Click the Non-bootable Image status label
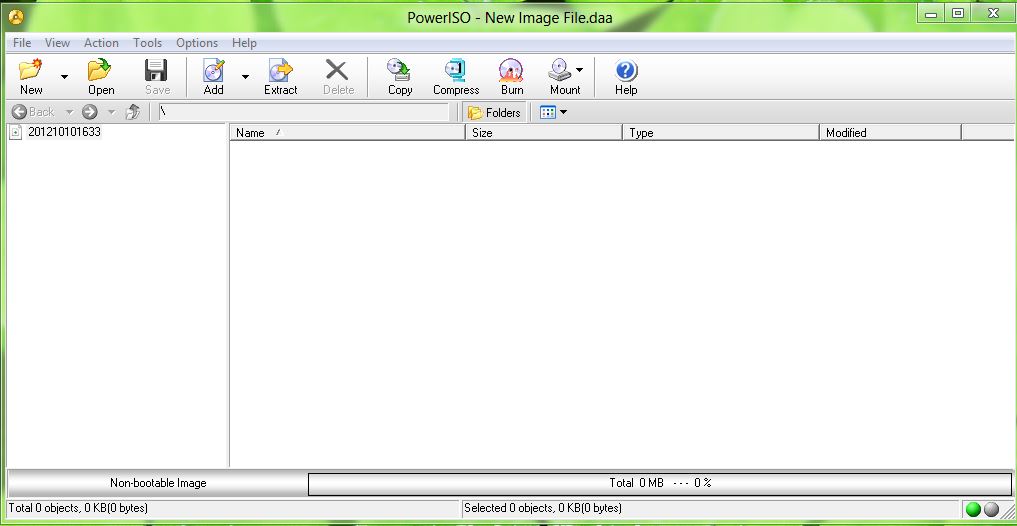Image resolution: width=1017 pixels, height=526 pixels. pos(158,483)
